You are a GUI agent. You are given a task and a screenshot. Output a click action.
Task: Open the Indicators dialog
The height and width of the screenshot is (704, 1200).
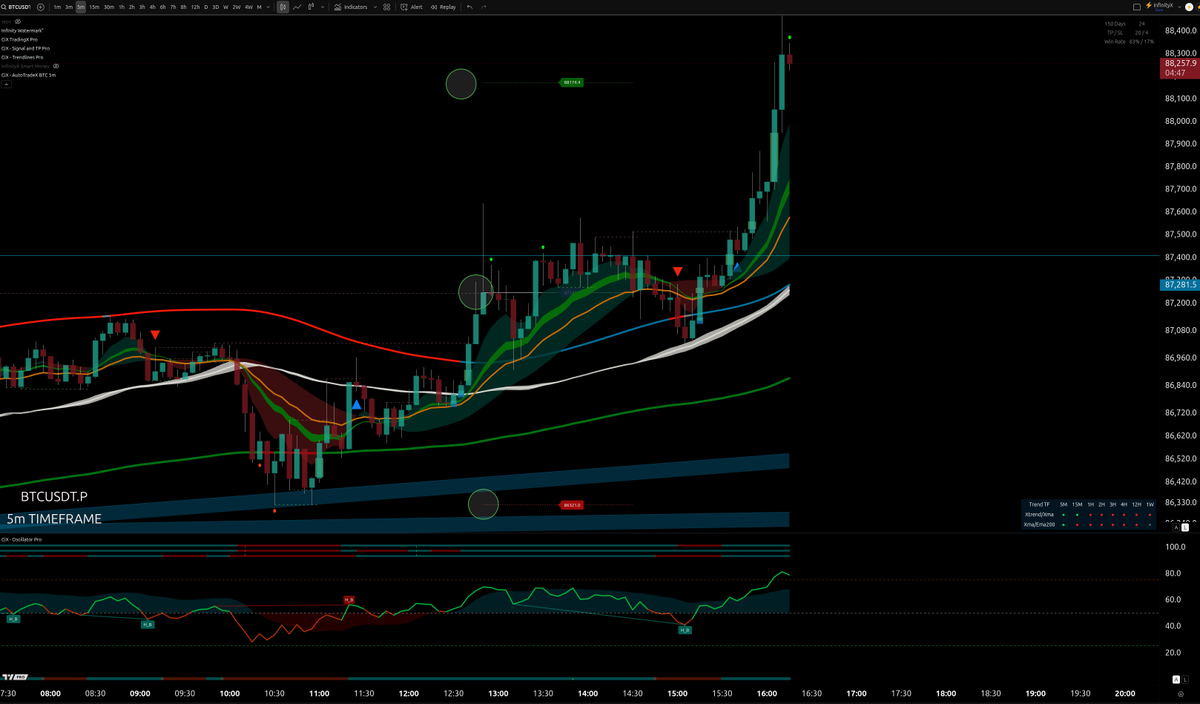tap(351, 7)
